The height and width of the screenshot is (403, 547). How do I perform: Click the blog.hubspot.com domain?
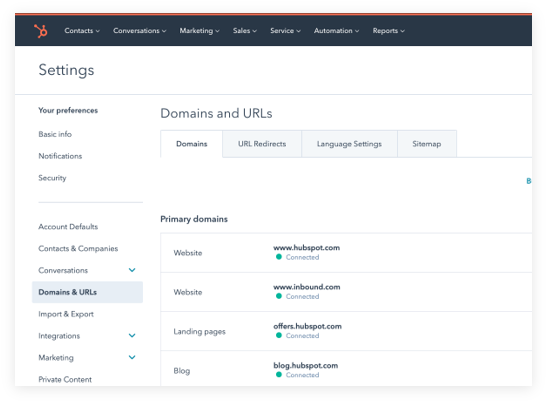[306, 365]
